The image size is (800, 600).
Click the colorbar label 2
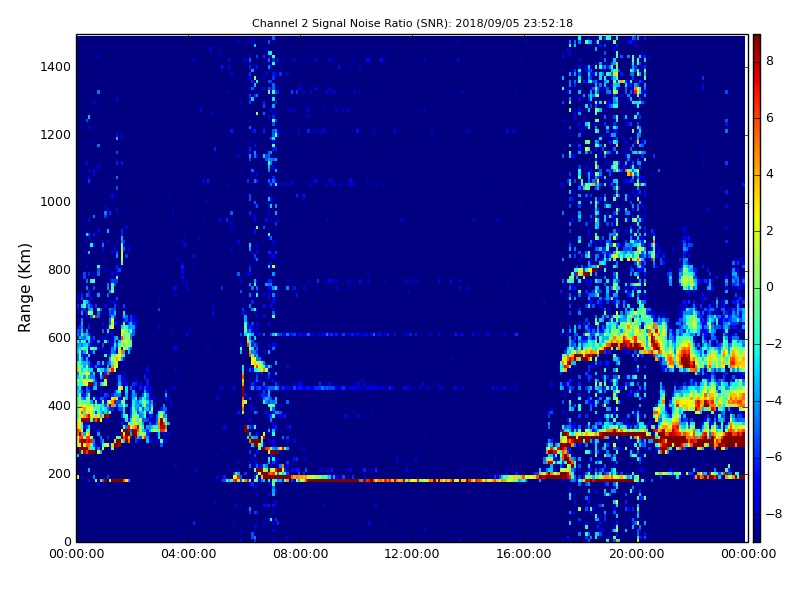[x=770, y=231]
